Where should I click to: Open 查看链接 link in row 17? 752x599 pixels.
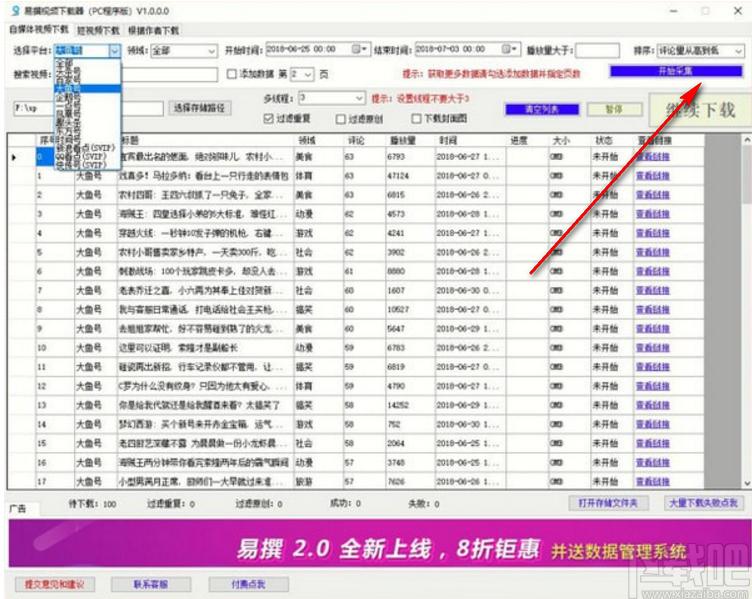(653, 482)
